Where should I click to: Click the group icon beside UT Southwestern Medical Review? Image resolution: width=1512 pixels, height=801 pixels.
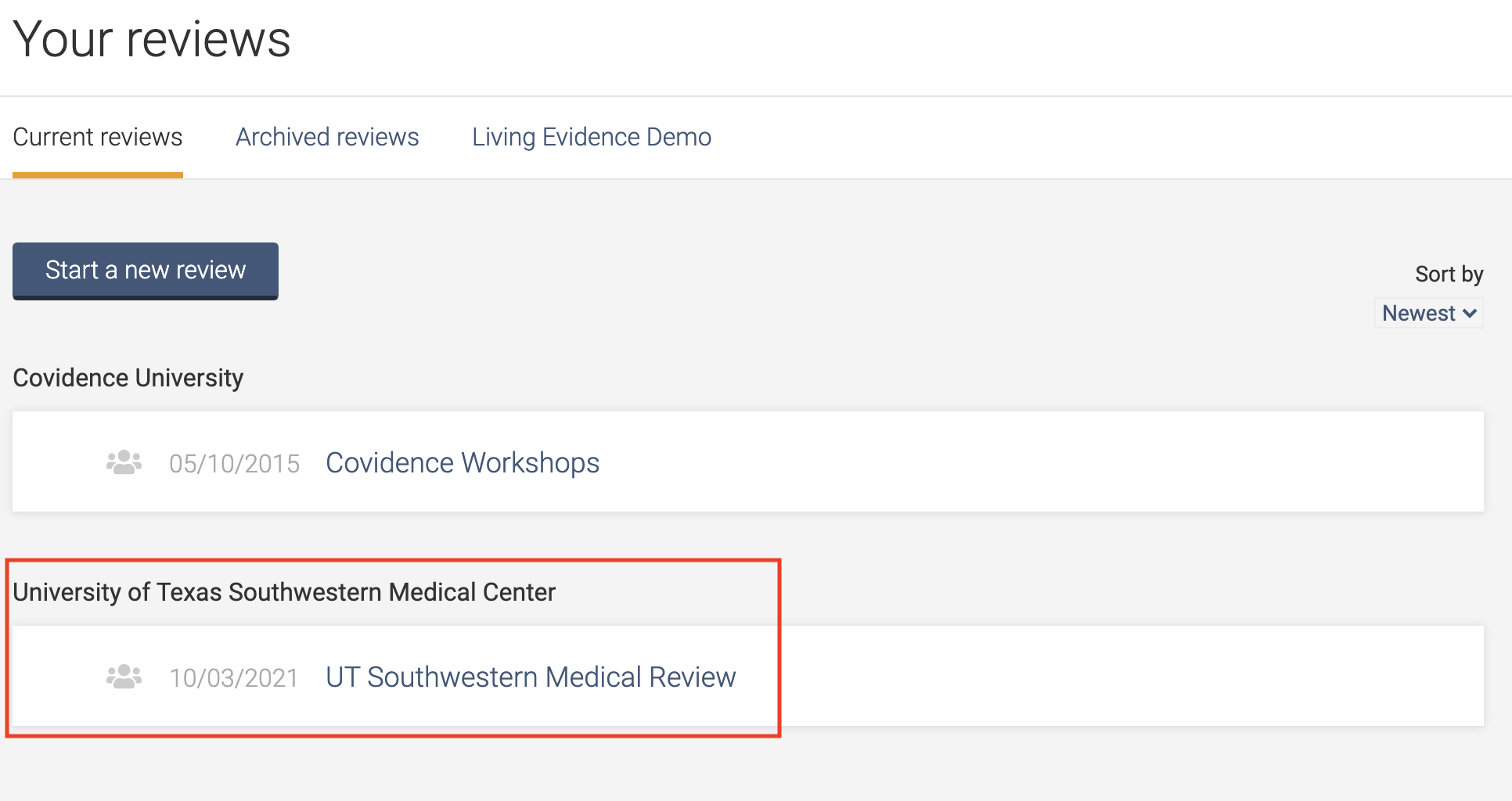click(x=124, y=677)
